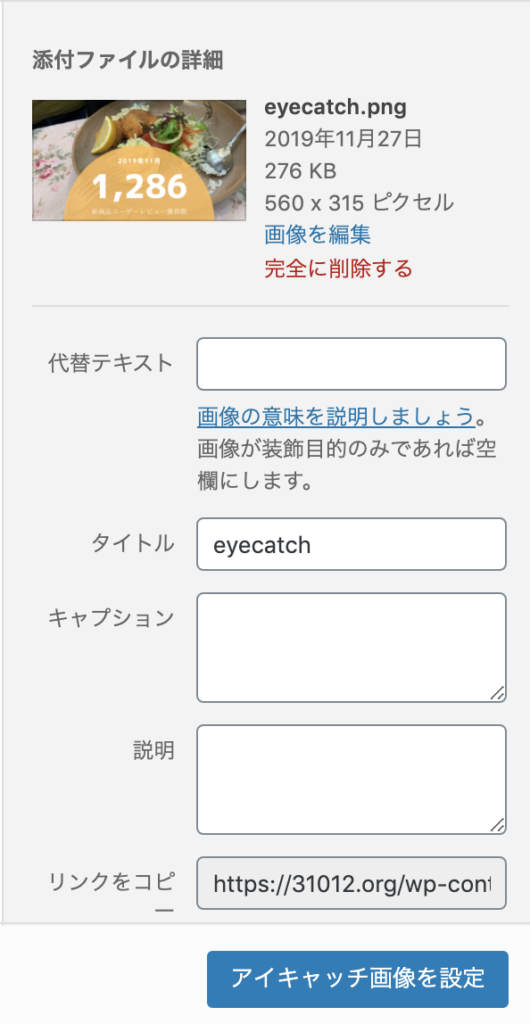Viewport: 530px width, 1024px height.
Task: Select the リンクをコピー URL field
Action: pyautogui.click(x=351, y=883)
